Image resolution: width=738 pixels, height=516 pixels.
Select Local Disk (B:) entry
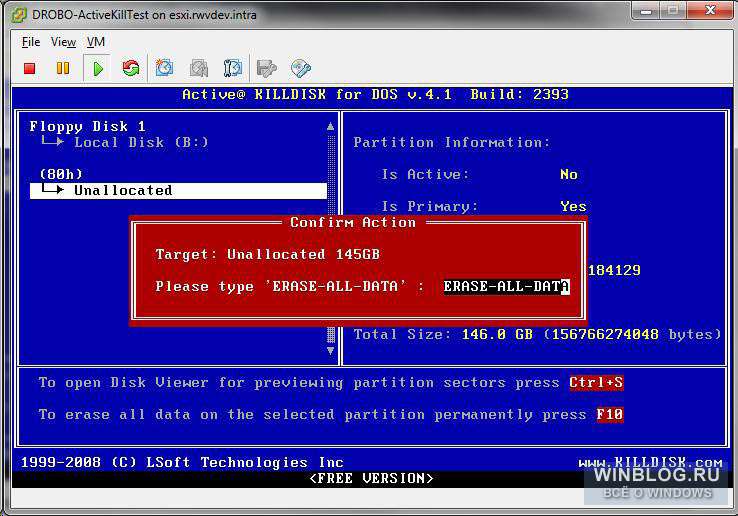(141, 142)
